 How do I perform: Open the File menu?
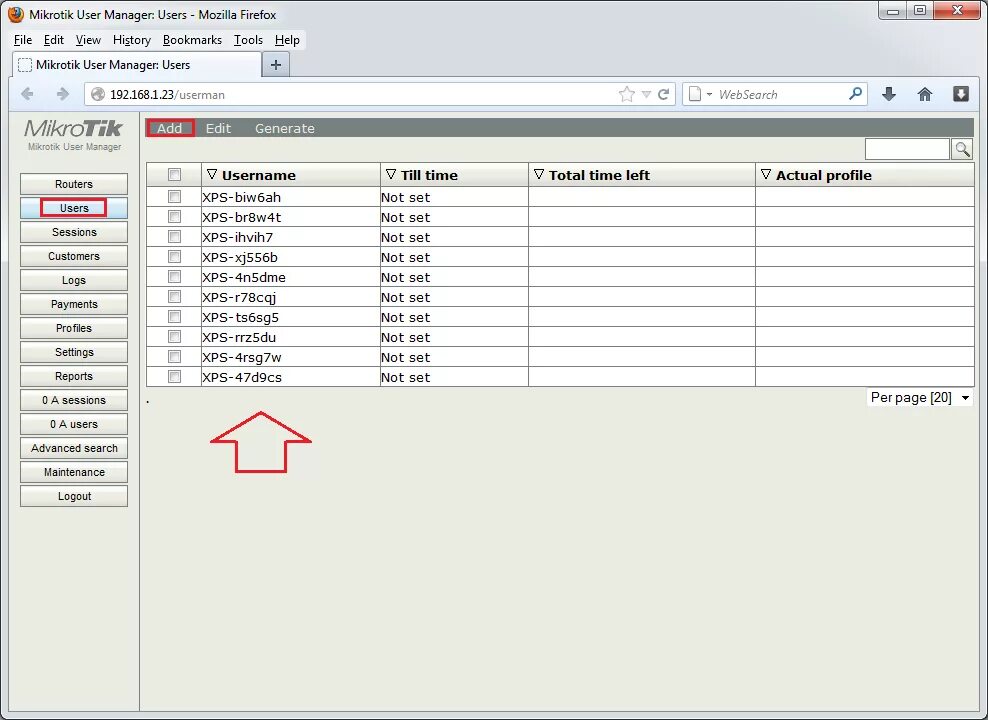(x=23, y=40)
